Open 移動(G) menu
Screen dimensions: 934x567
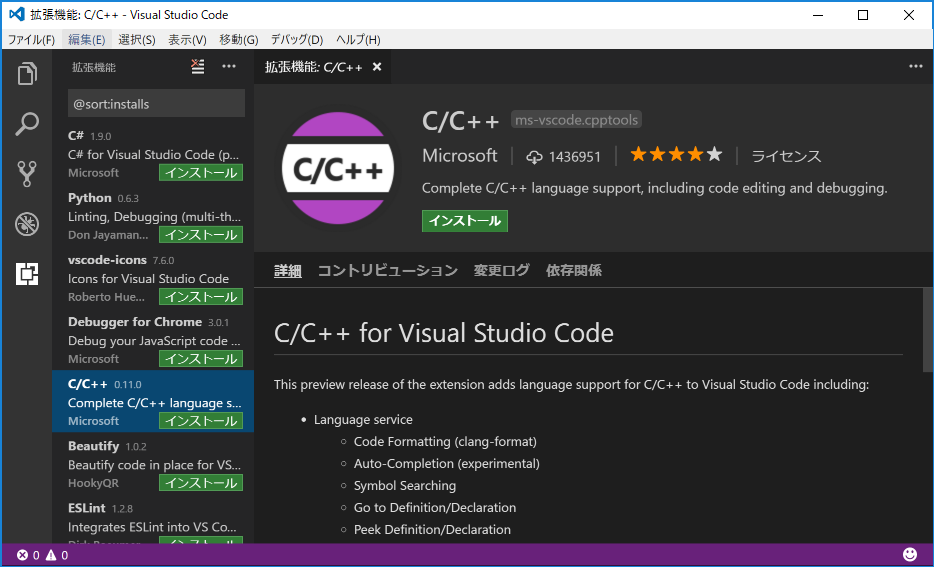pos(238,39)
